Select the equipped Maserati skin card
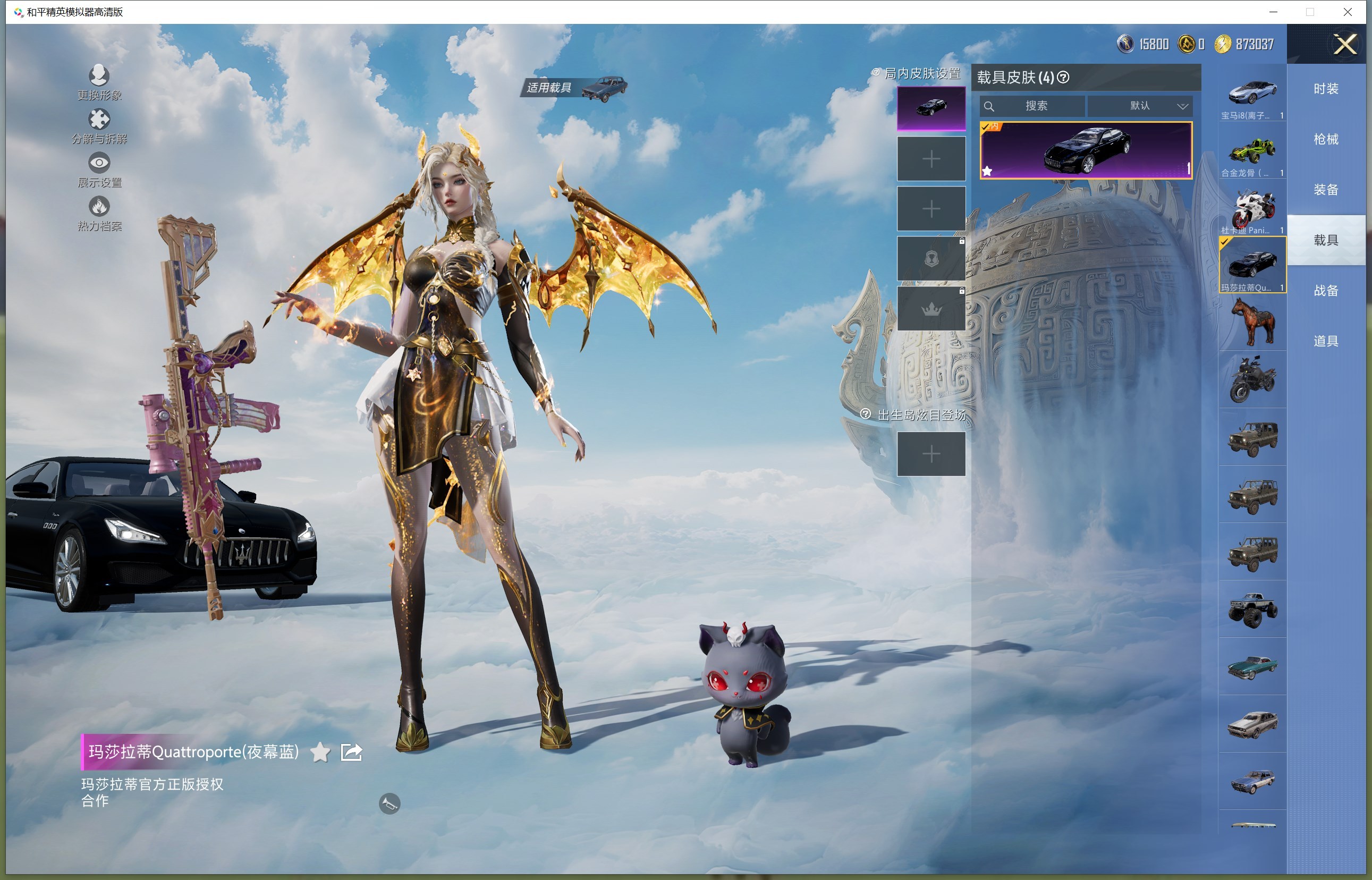The image size is (1372, 880). pos(1086,150)
